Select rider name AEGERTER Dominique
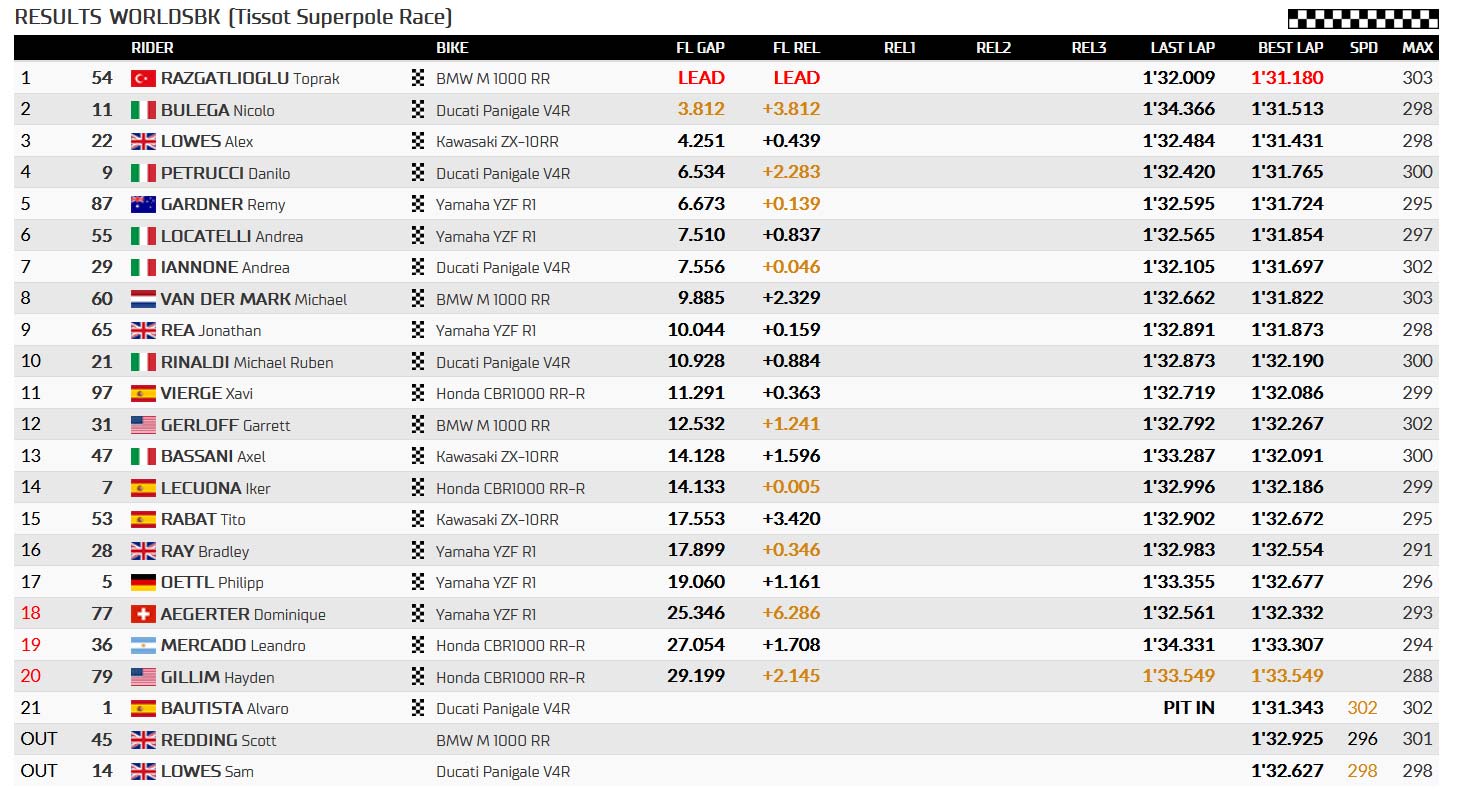Viewport: 1459px width, 789px height. tap(243, 614)
